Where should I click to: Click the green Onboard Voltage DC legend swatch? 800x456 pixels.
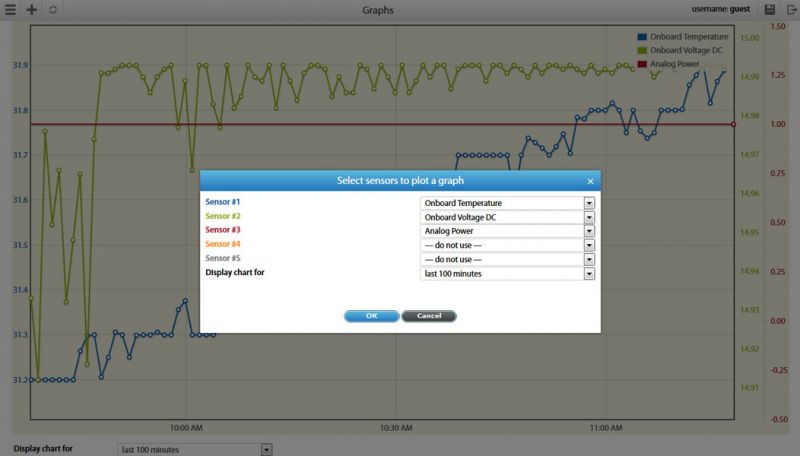coord(641,51)
